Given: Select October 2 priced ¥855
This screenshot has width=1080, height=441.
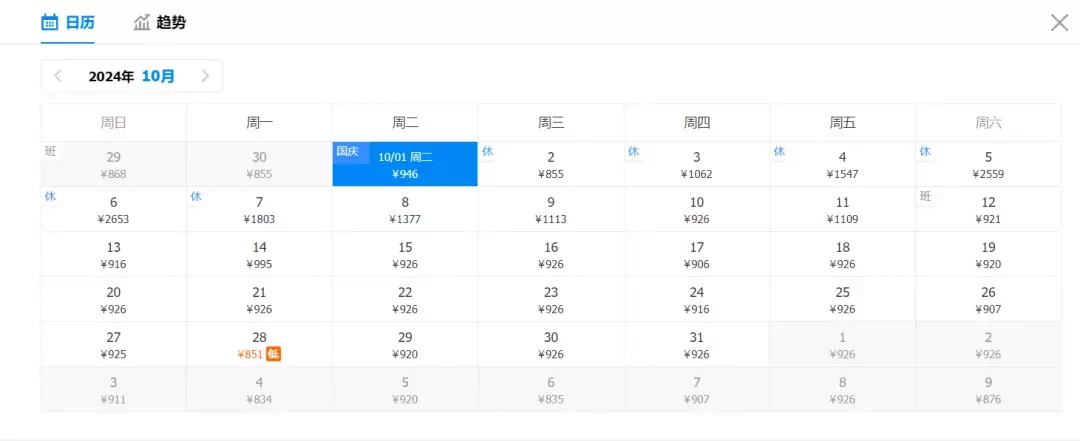Looking at the screenshot, I should (x=551, y=164).
